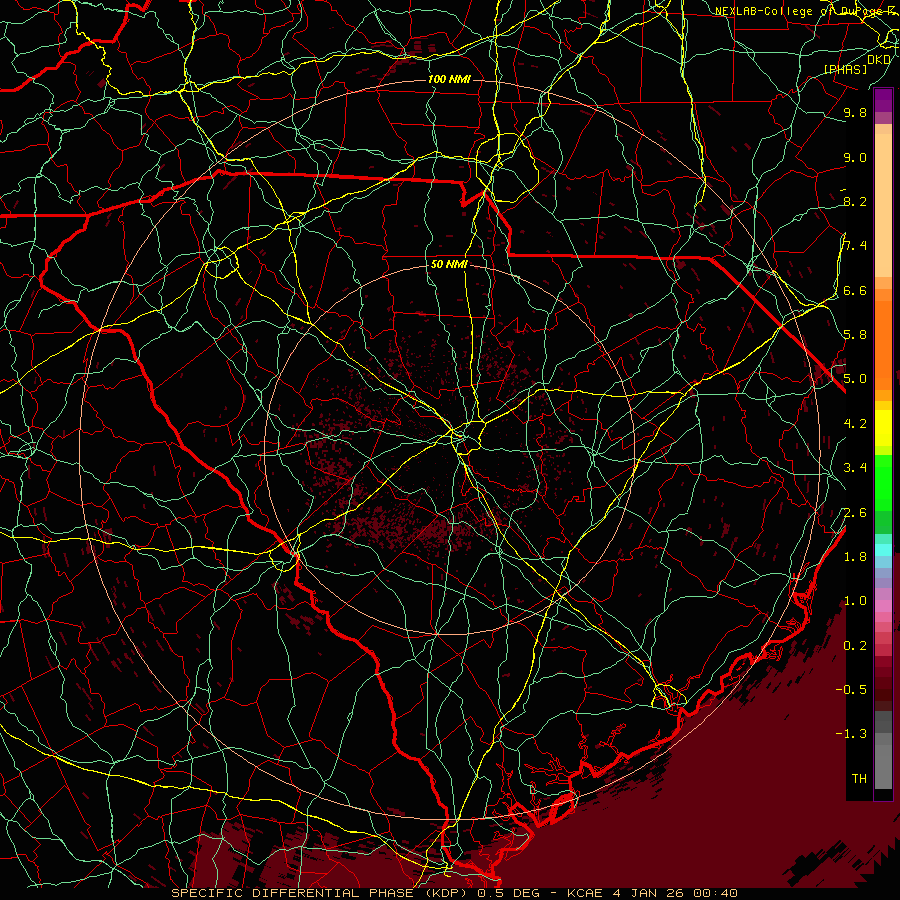
Task: Click the 4.2 value on the color scale
Action: pos(855,424)
